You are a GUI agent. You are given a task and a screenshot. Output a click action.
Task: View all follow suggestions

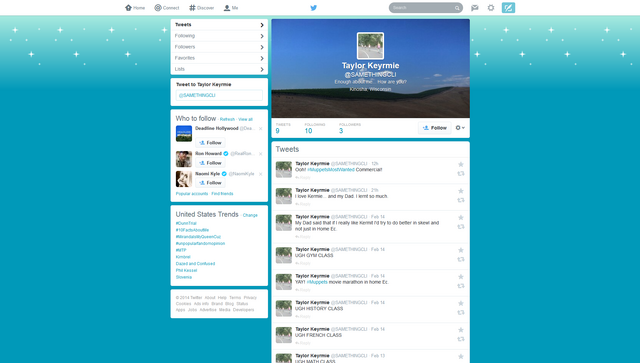245,119
